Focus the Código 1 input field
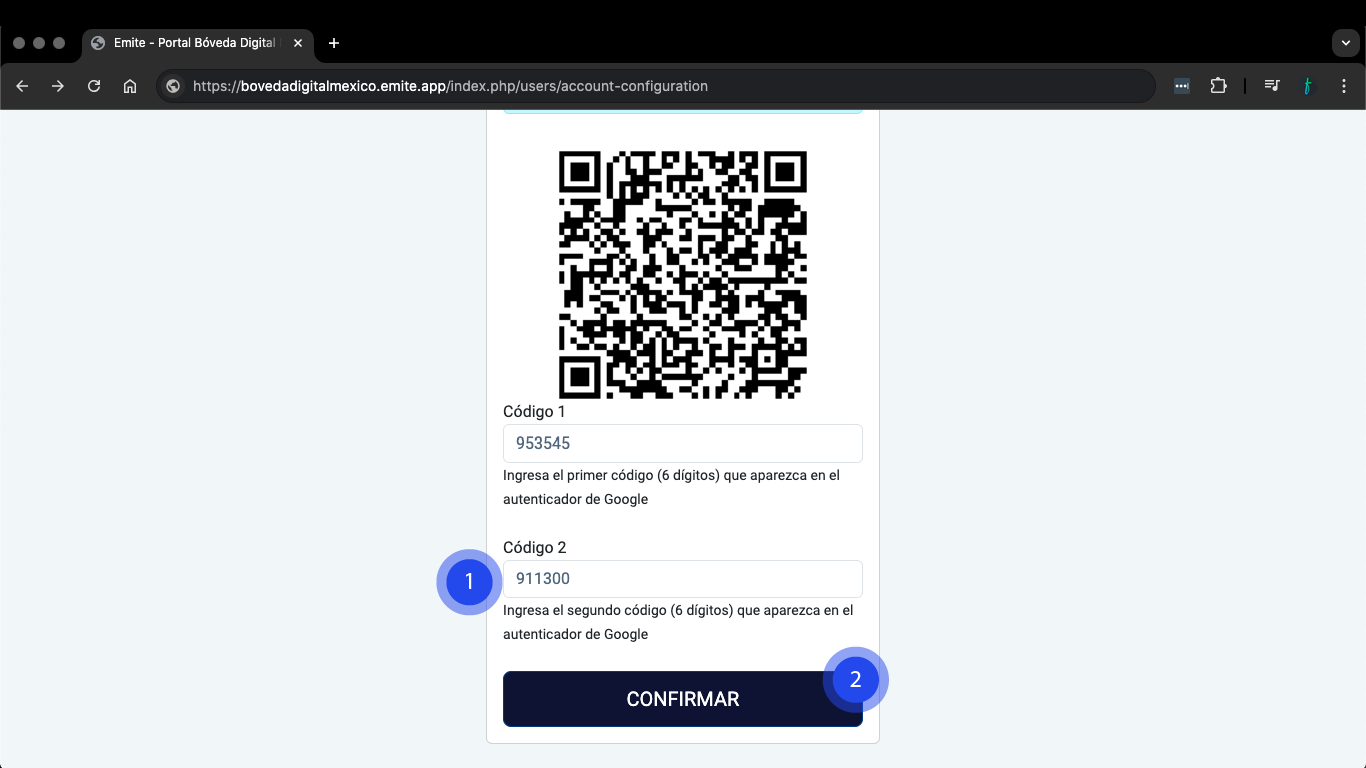 [x=683, y=443]
